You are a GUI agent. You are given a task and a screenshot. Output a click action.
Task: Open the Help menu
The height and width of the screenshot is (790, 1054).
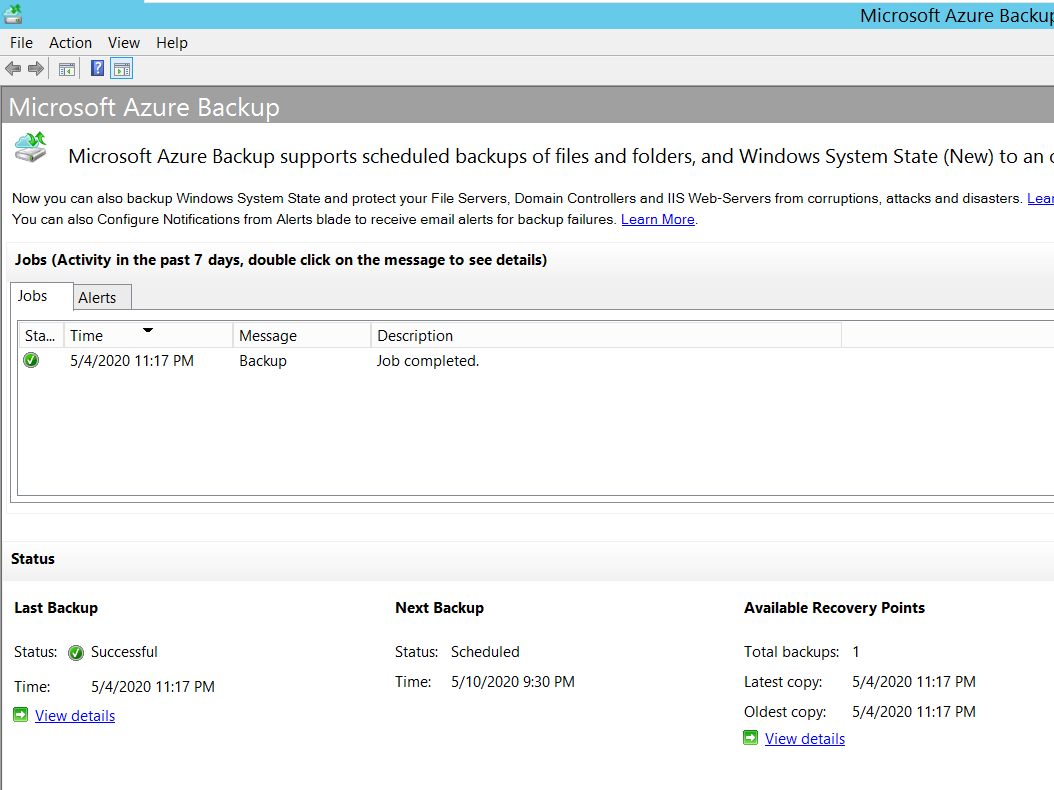[172, 43]
